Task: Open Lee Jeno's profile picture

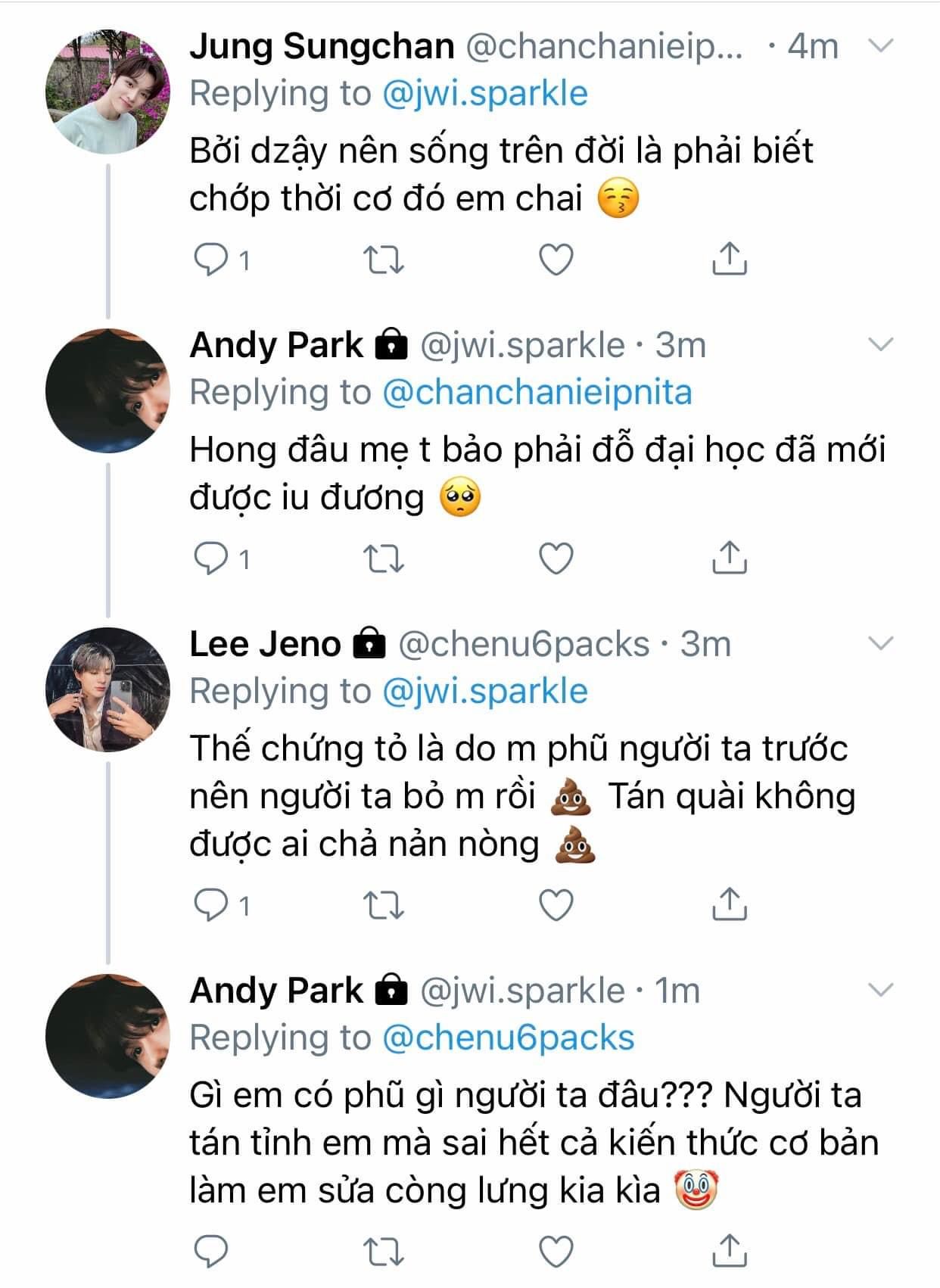Action: pos(107,689)
